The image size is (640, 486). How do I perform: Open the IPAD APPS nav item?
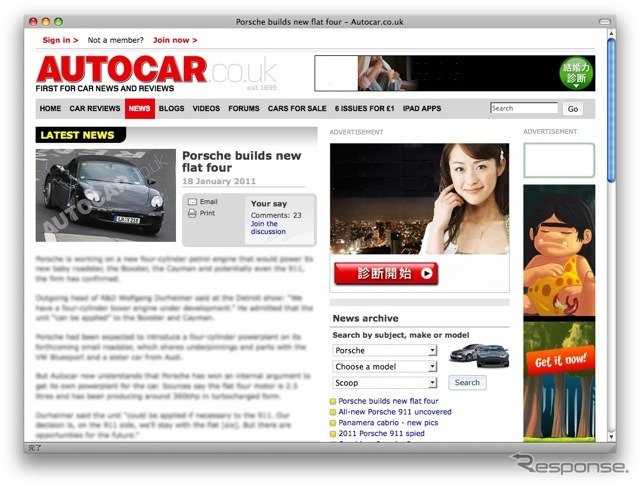coord(422,109)
